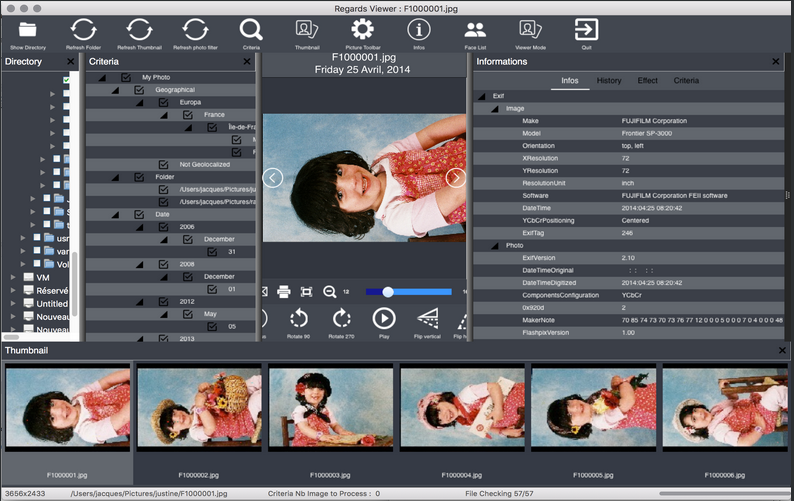Uncheck the 2006 year checkbox

163,227
